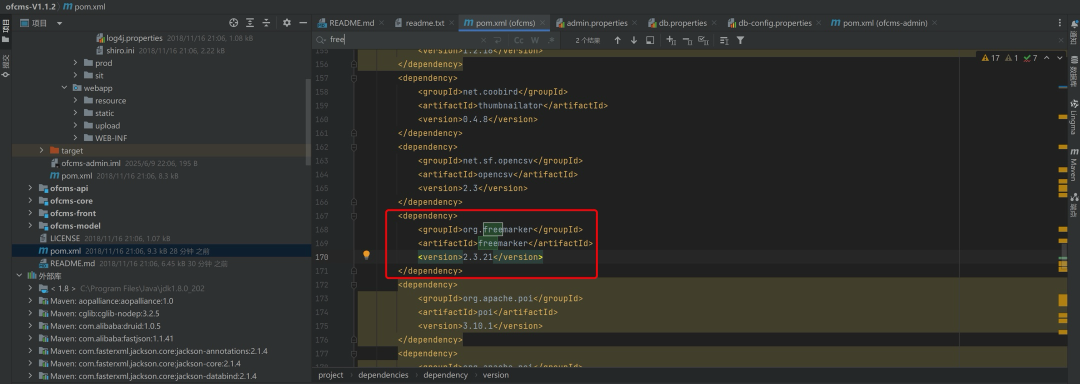The height and width of the screenshot is (384, 1080).
Task: Select ofcms-admin.iml file
Action: [x=90, y=163]
